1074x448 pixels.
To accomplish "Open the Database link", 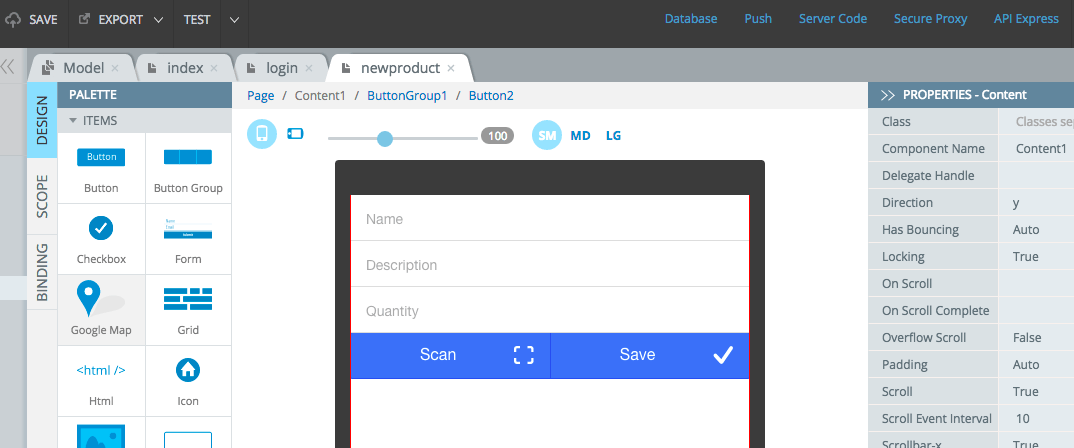I will (x=691, y=19).
